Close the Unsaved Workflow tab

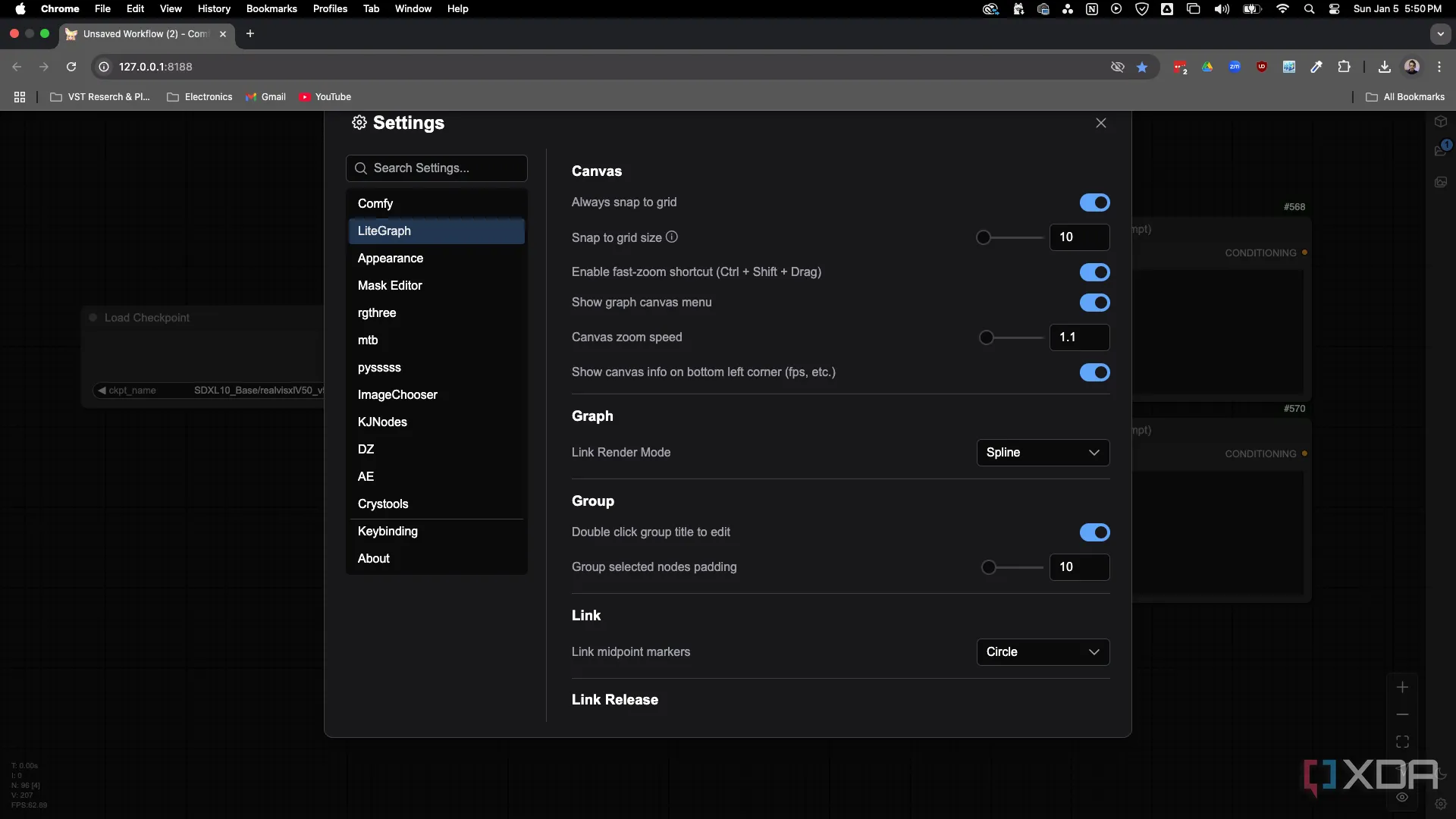coord(223,34)
